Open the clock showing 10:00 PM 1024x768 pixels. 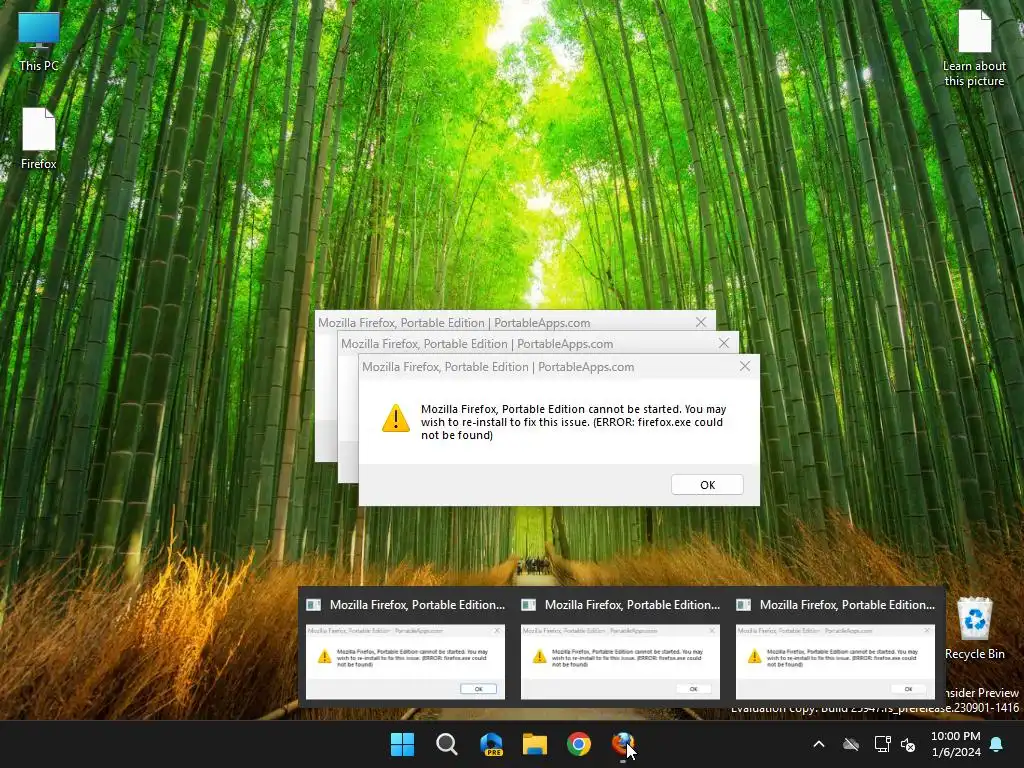click(x=955, y=744)
